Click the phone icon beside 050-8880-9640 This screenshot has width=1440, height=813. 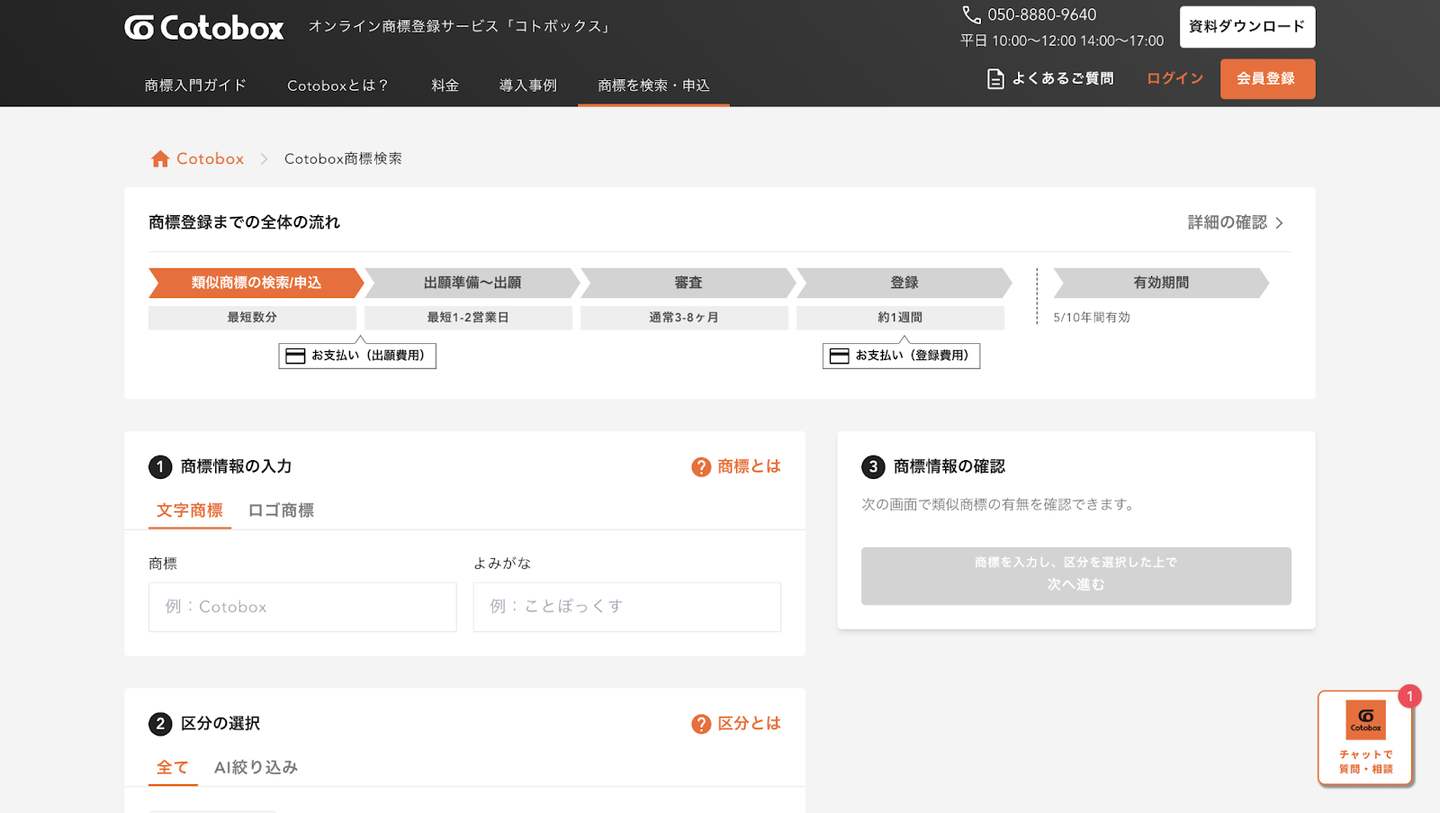pos(971,15)
